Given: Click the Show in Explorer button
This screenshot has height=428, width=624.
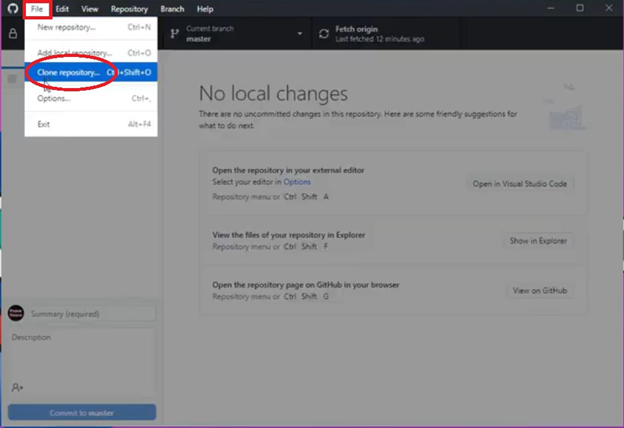Looking at the screenshot, I should point(538,241).
